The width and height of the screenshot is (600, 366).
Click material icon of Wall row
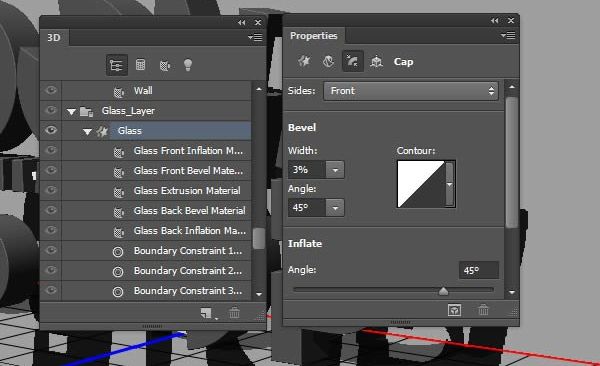pos(119,92)
